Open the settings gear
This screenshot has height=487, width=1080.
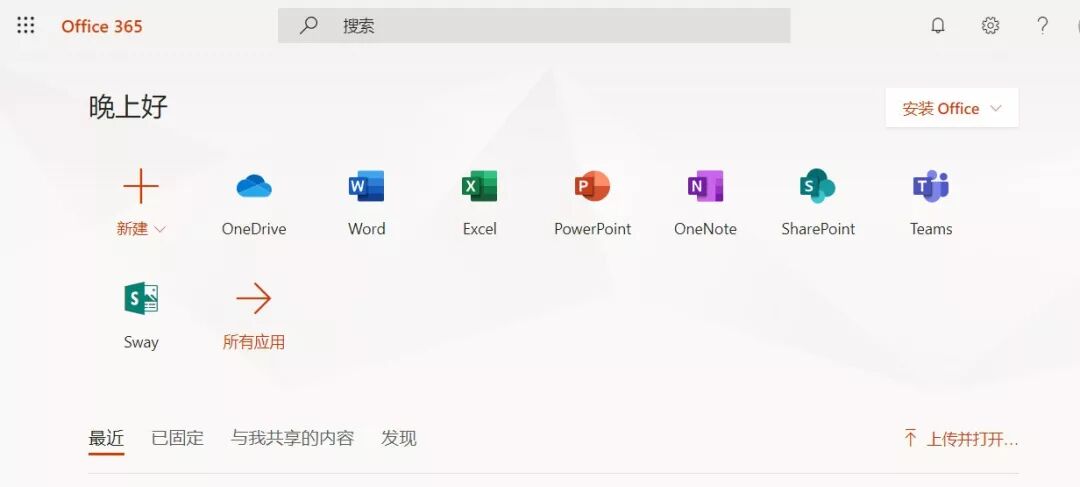[990, 25]
